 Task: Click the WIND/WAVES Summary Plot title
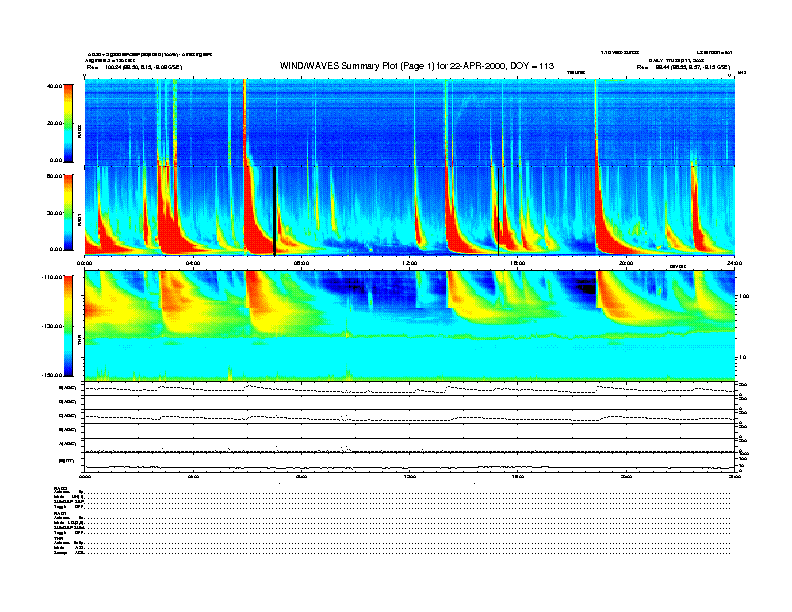pos(418,66)
